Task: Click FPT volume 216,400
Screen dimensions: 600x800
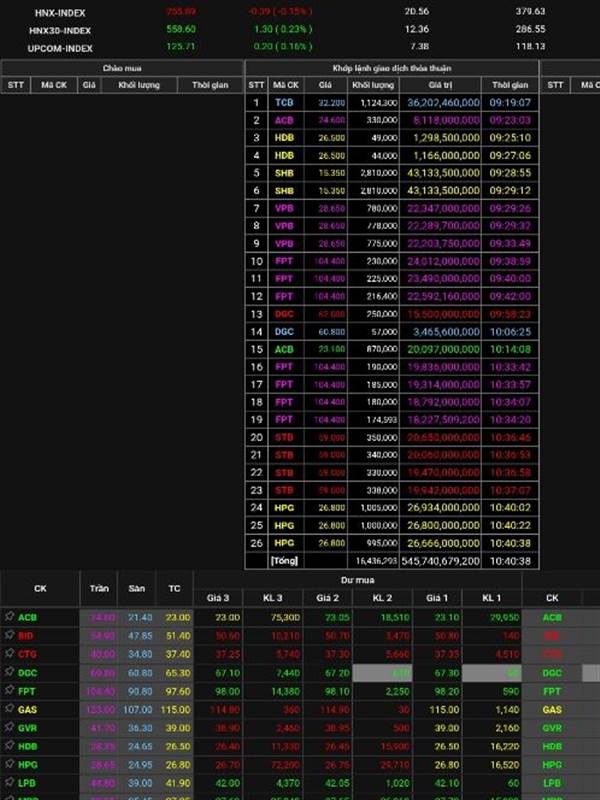Action: pos(382,296)
